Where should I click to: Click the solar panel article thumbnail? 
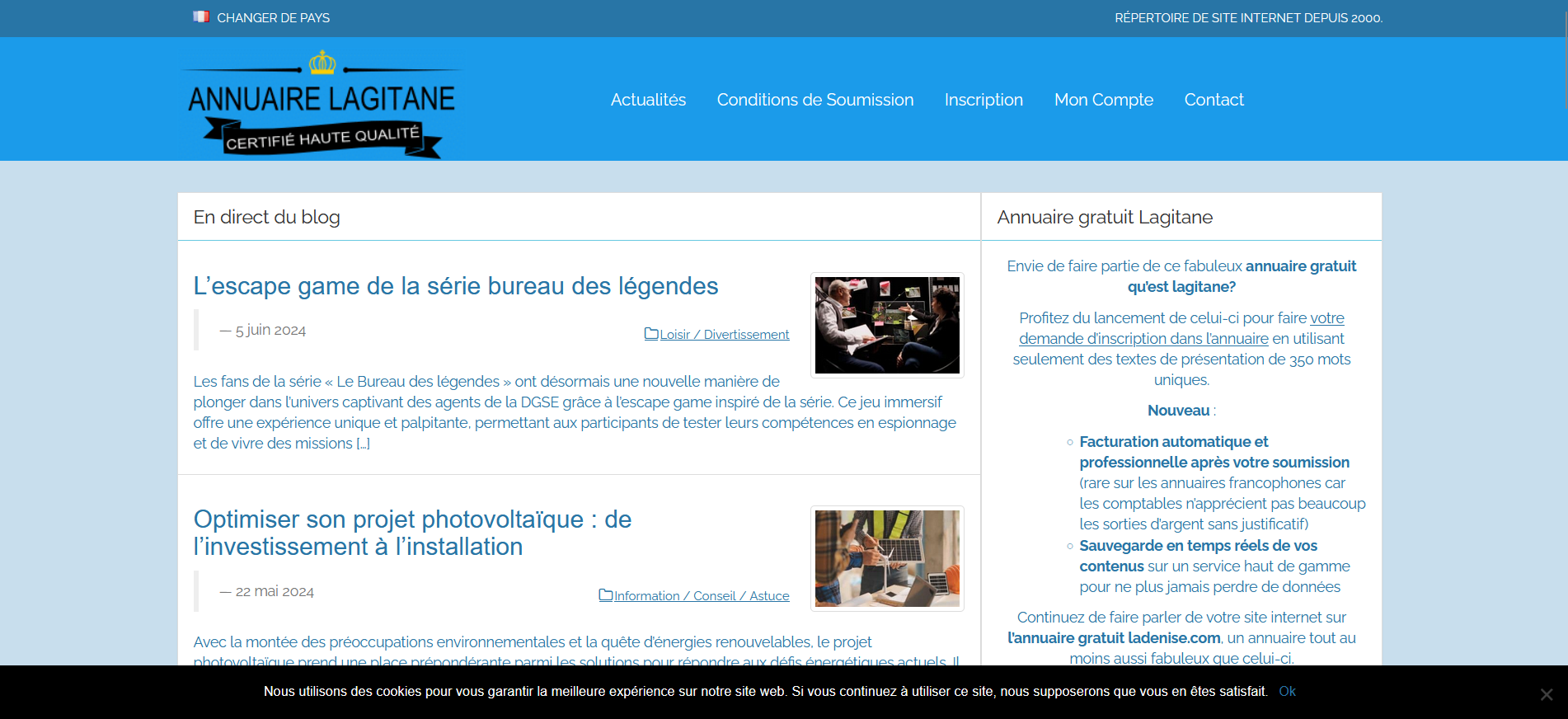pyautogui.click(x=887, y=558)
